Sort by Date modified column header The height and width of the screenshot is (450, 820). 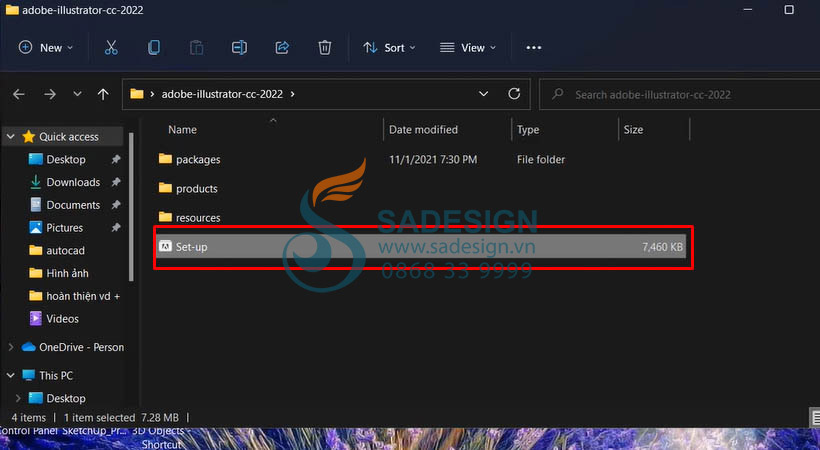pos(423,130)
